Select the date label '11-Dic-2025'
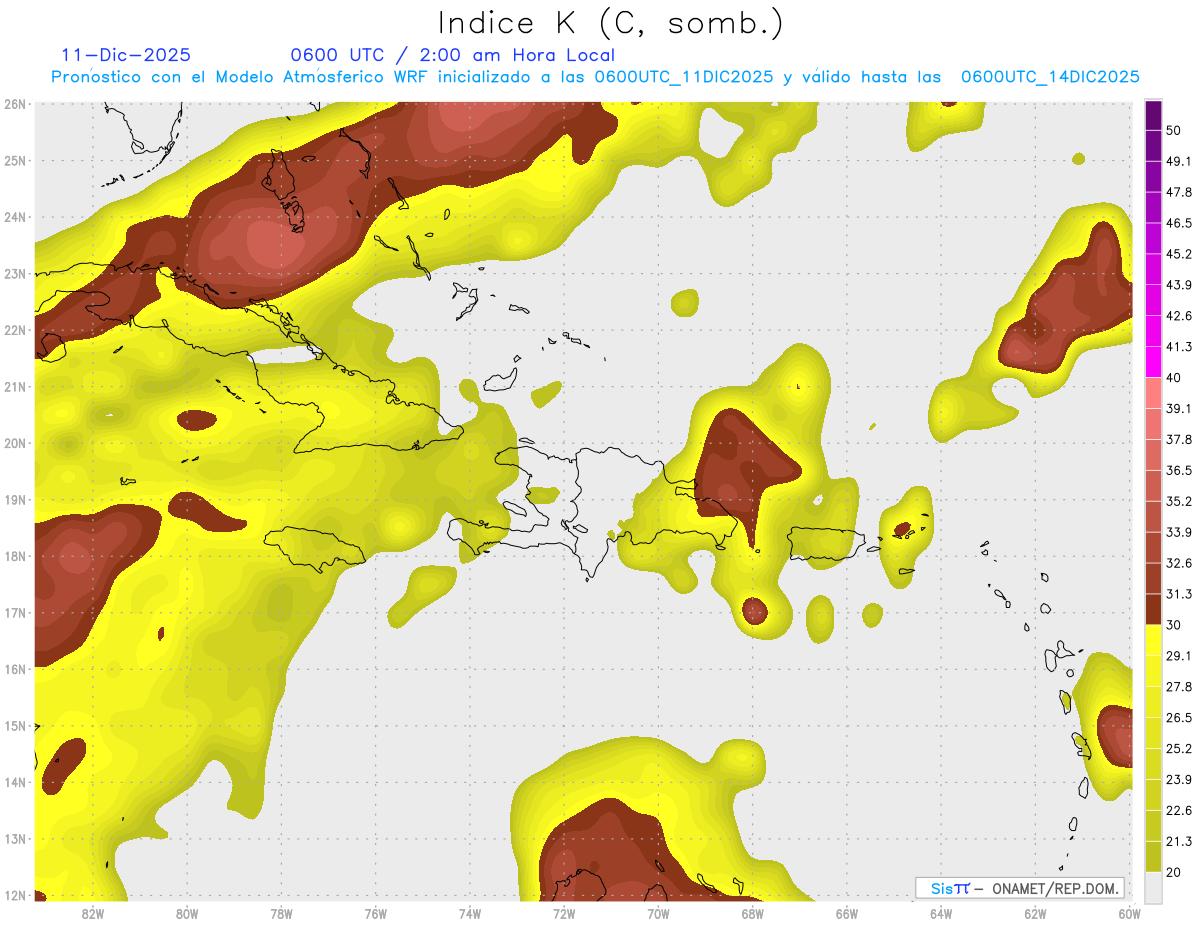 tap(126, 55)
